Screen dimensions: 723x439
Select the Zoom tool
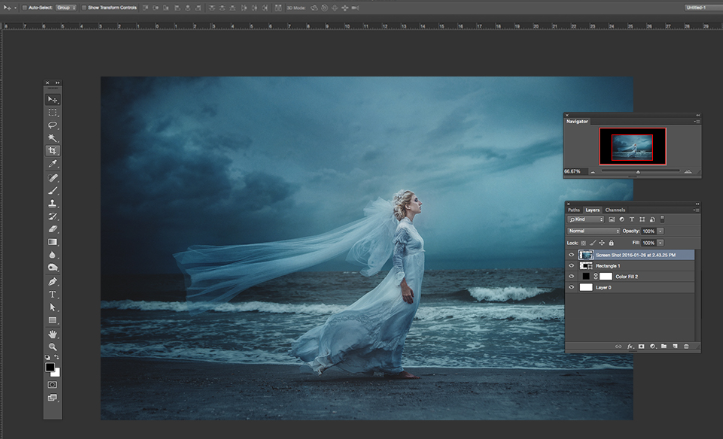tap(52, 347)
